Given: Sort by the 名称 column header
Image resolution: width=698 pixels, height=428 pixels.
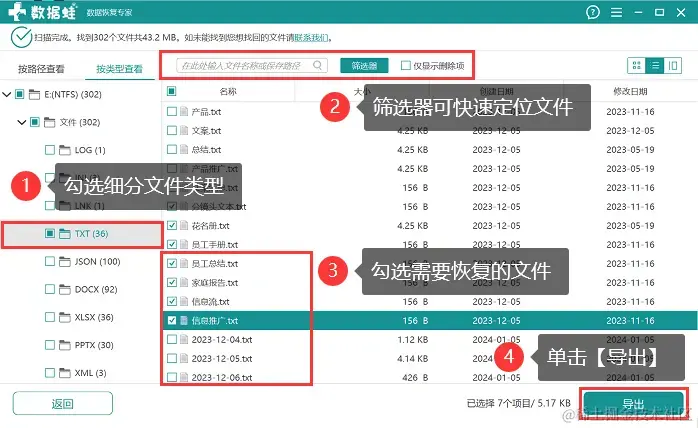Looking at the screenshot, I should (x=228, y=91).
